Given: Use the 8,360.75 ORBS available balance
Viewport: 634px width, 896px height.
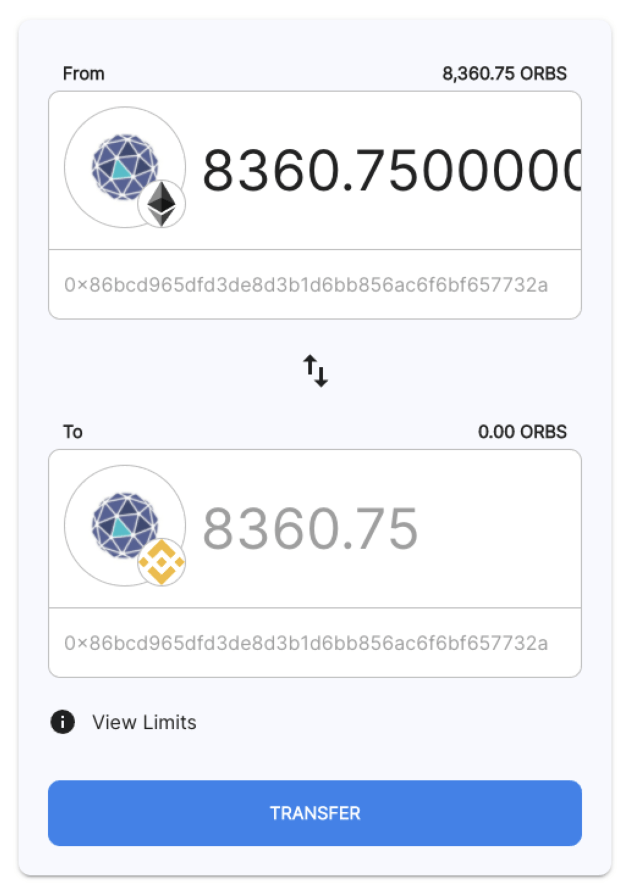Looking at the screenshot, I should pyautogui.click(x=504, y=74).
